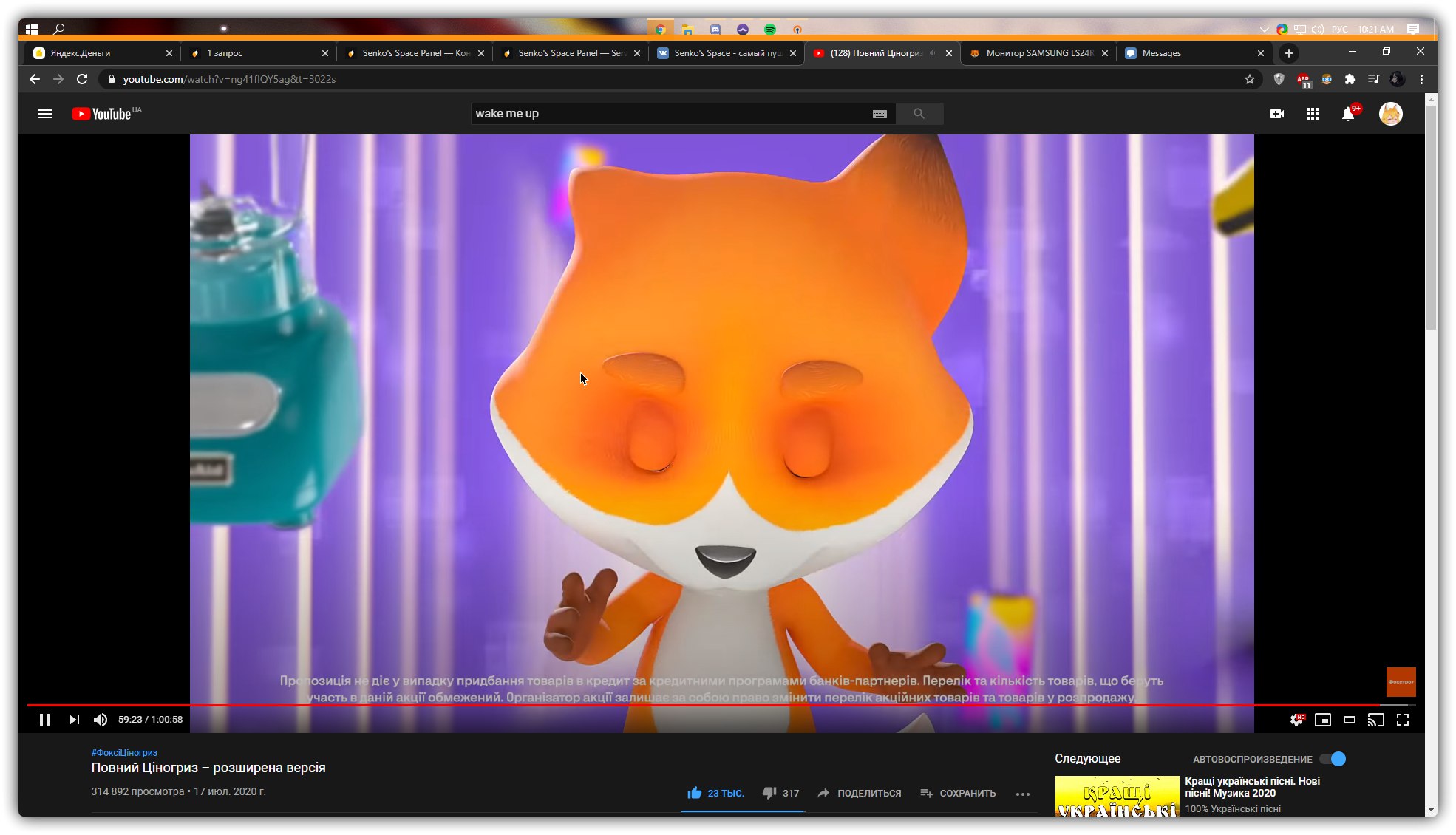Like the video (23 тыс.)
The image size is (1456, 835).
[715, 793]
